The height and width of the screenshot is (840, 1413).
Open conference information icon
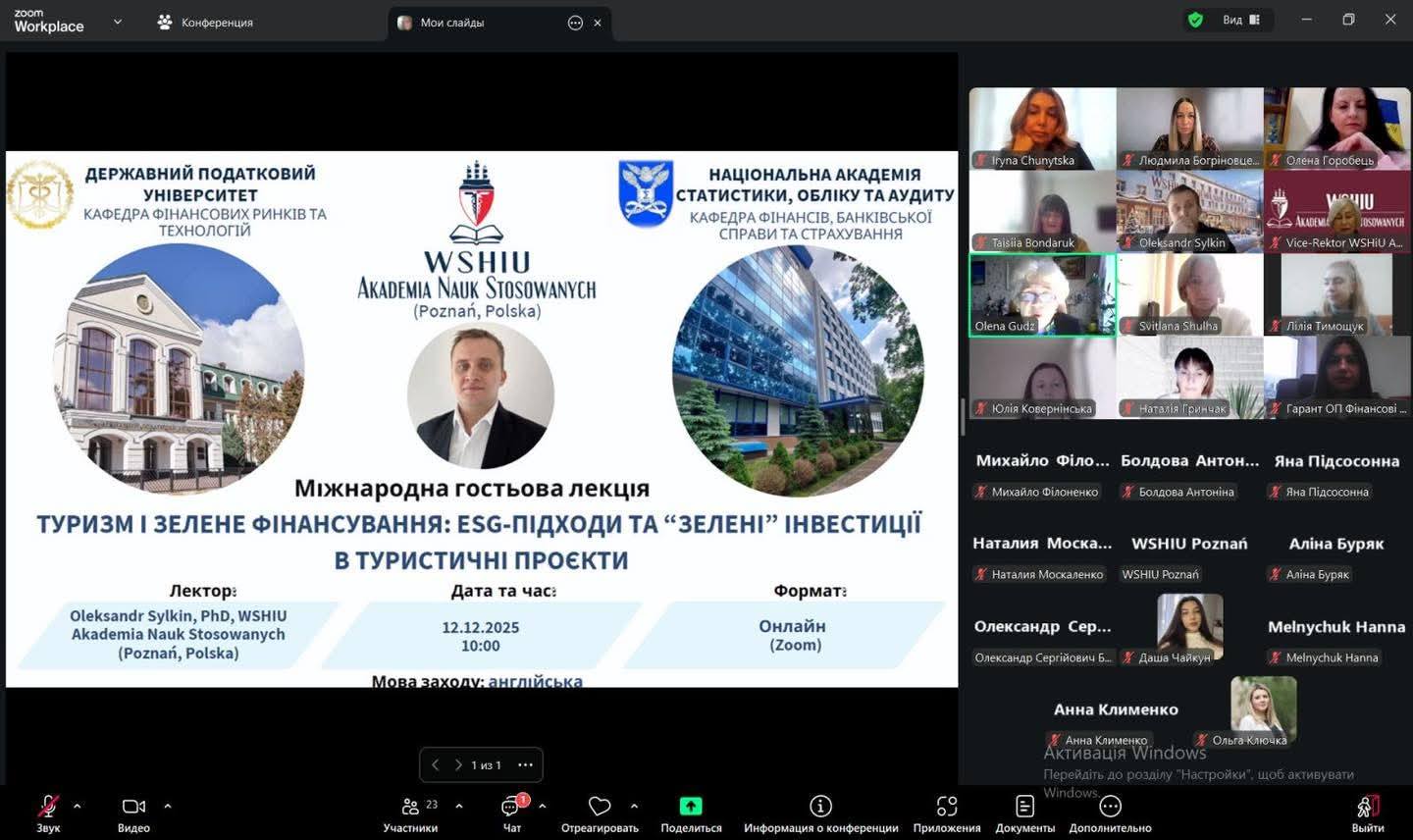[x=820, y=807]
